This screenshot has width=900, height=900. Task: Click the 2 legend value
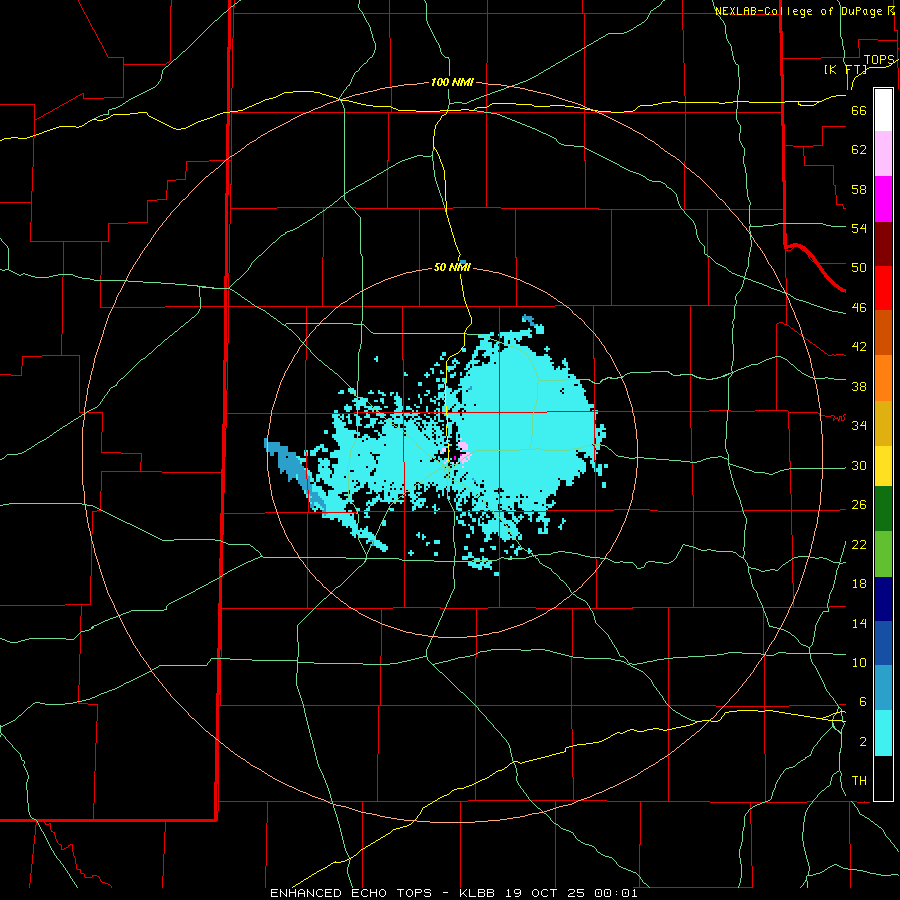862,741
